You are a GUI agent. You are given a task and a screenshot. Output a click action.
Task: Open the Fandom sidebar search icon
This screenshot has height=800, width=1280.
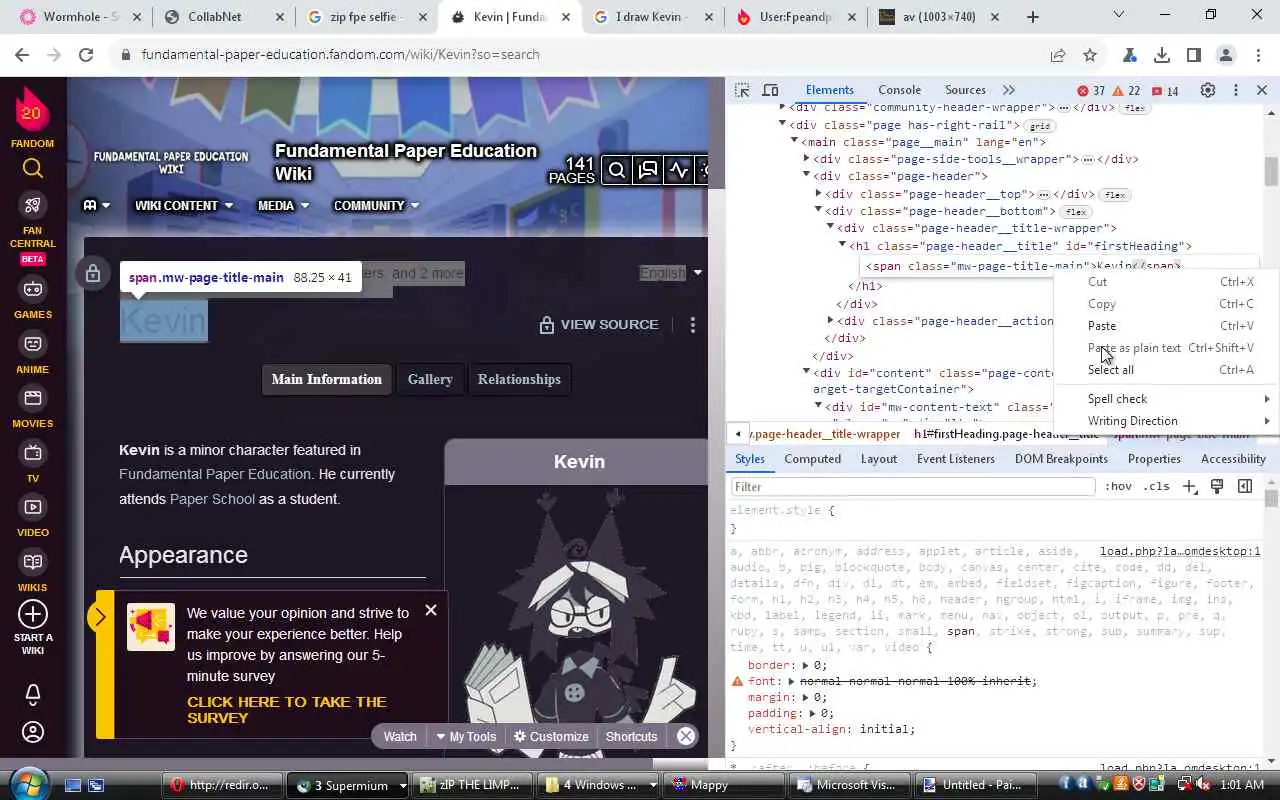click(33, 168)
